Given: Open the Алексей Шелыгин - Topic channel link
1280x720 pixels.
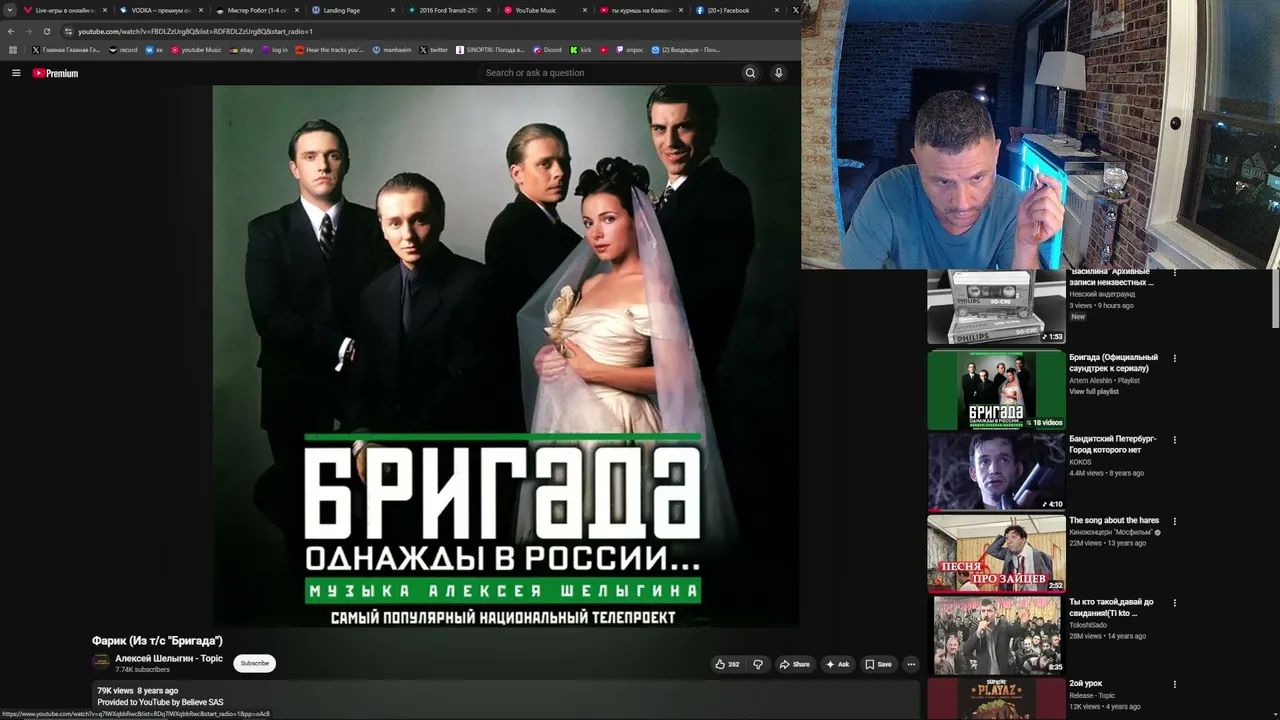Looking at the screenshot, I should [x=169, y=658].
